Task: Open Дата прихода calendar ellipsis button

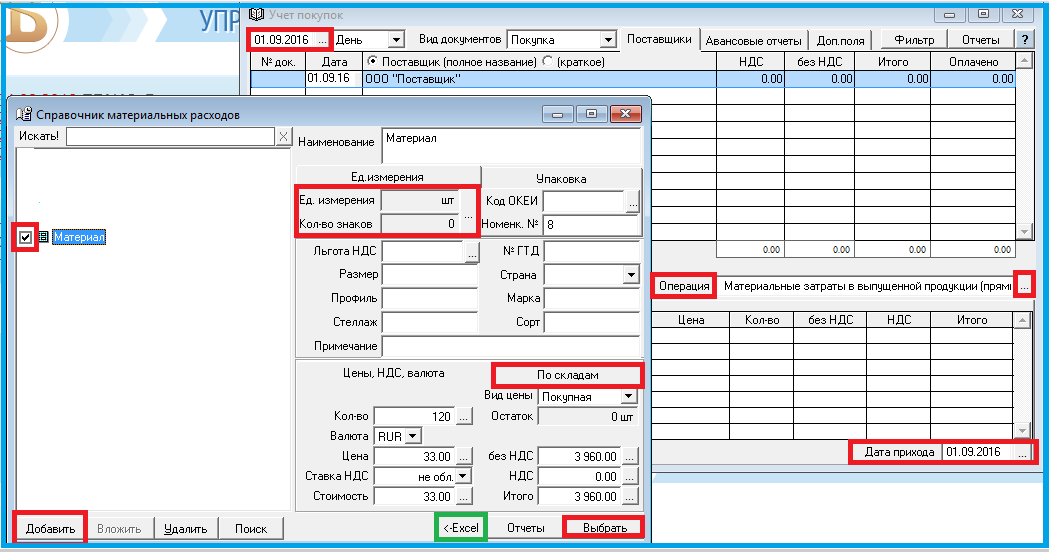Action: (1022, 452)
